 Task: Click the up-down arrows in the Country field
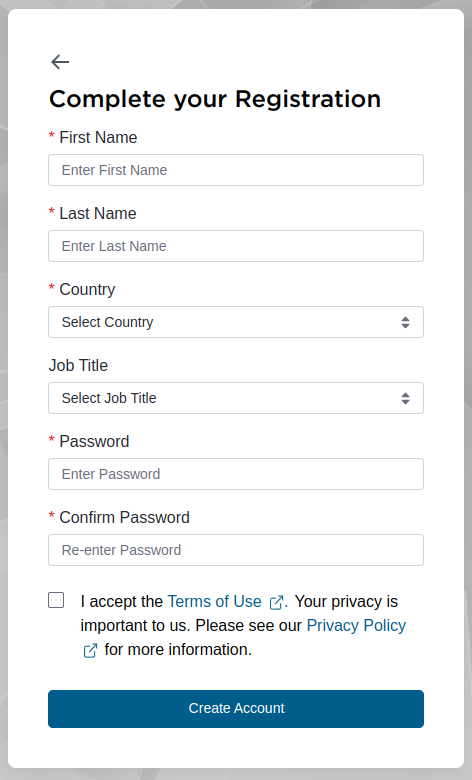405,322
